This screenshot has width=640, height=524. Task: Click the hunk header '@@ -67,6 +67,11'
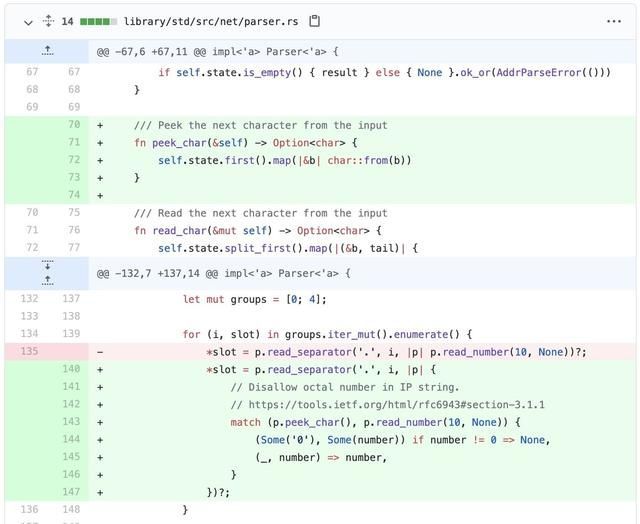pyautogui.click(x=218, y=51)
